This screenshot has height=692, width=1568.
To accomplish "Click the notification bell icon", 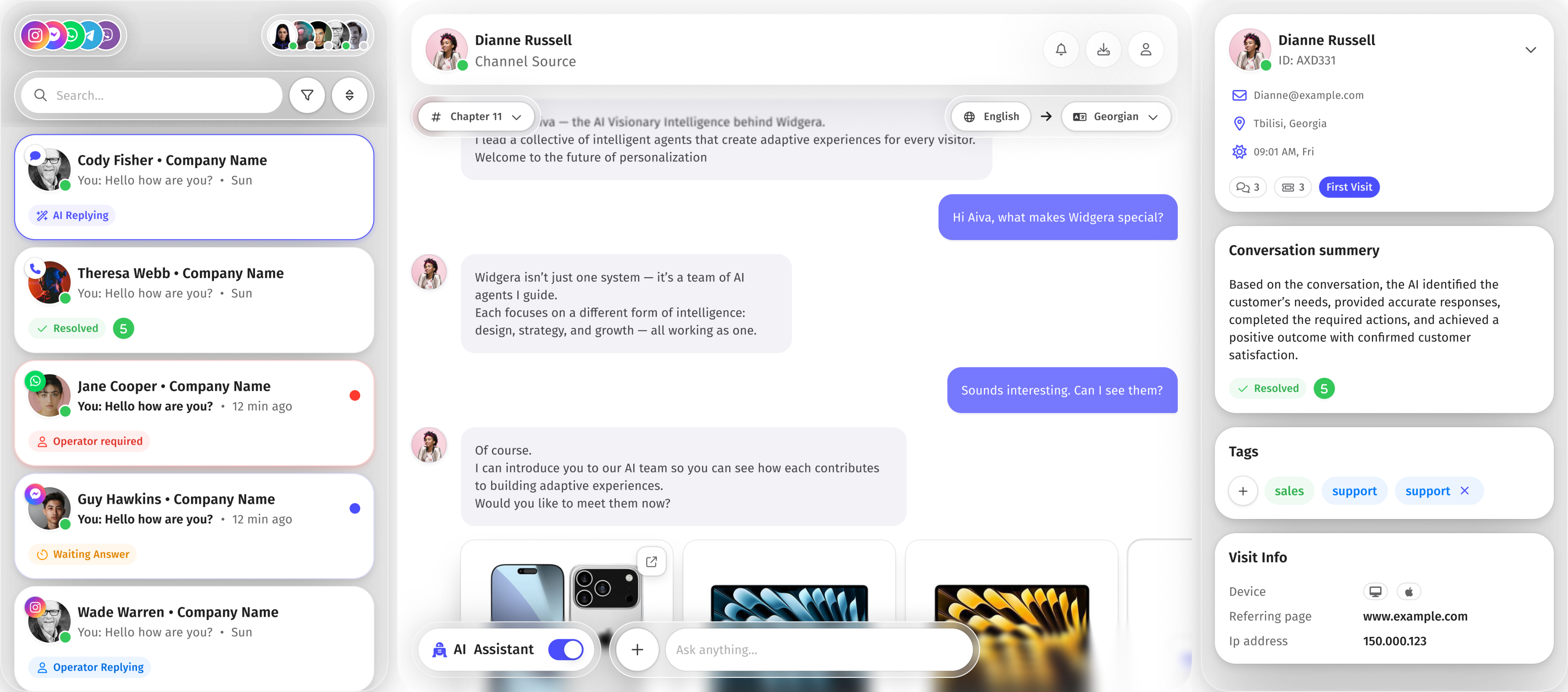I will tap(1060, 49).
